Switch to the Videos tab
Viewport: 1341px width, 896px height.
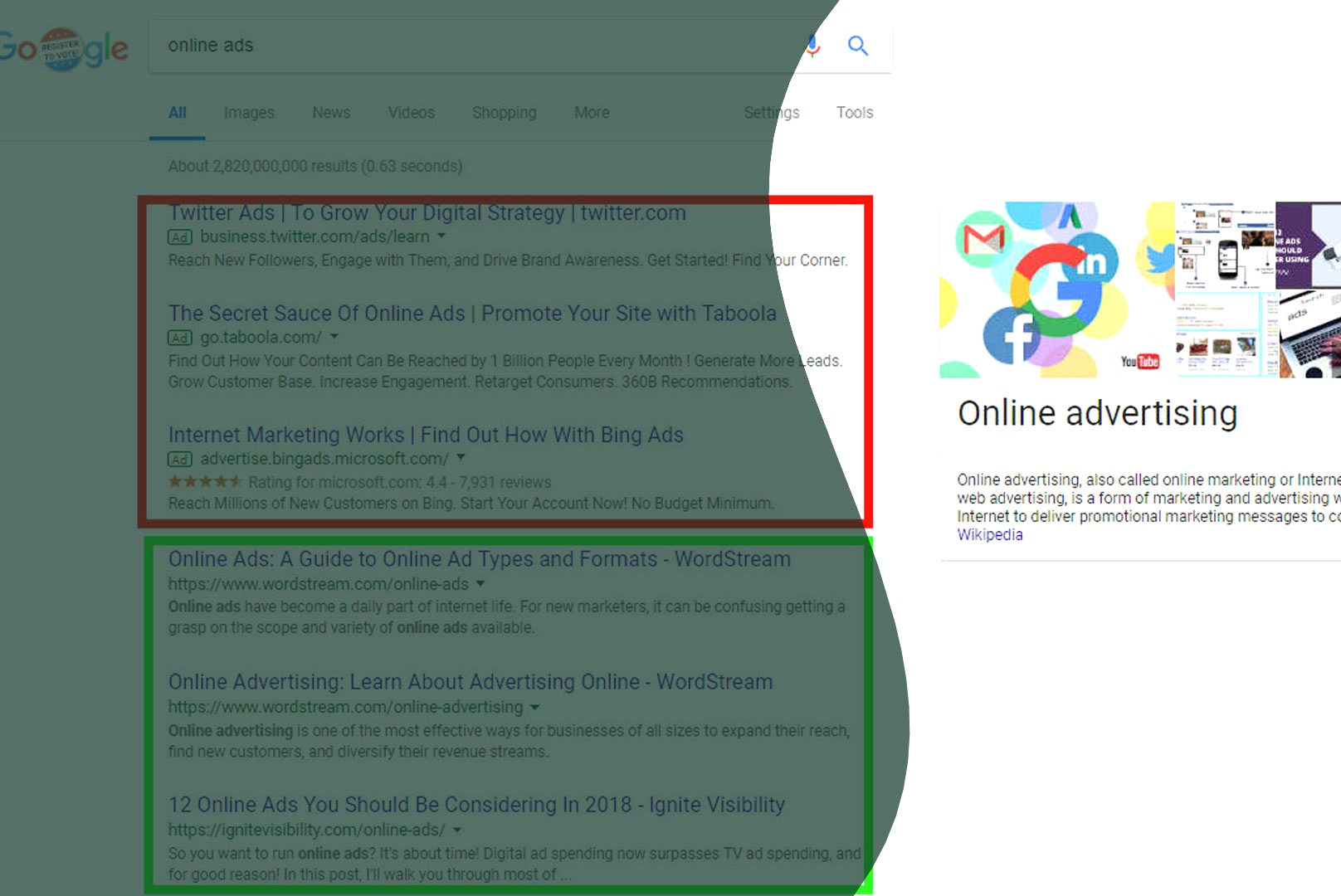click(x=412, y=113)
